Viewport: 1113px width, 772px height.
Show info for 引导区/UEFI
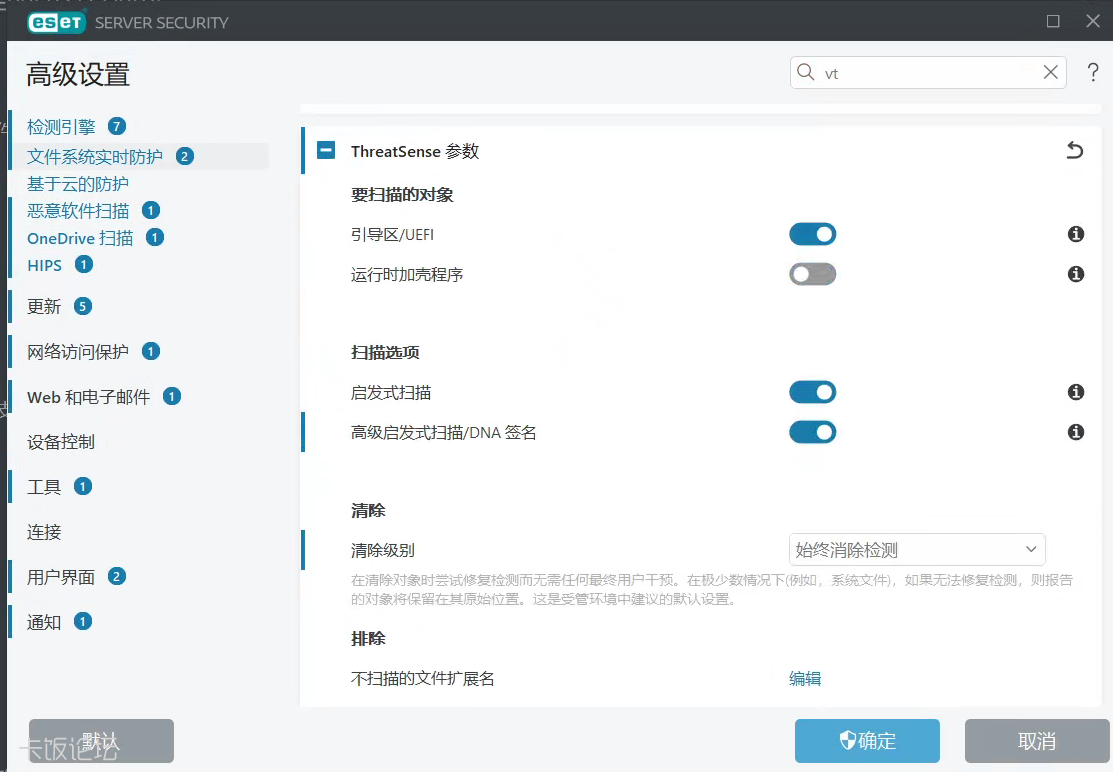coord(1076,234)
